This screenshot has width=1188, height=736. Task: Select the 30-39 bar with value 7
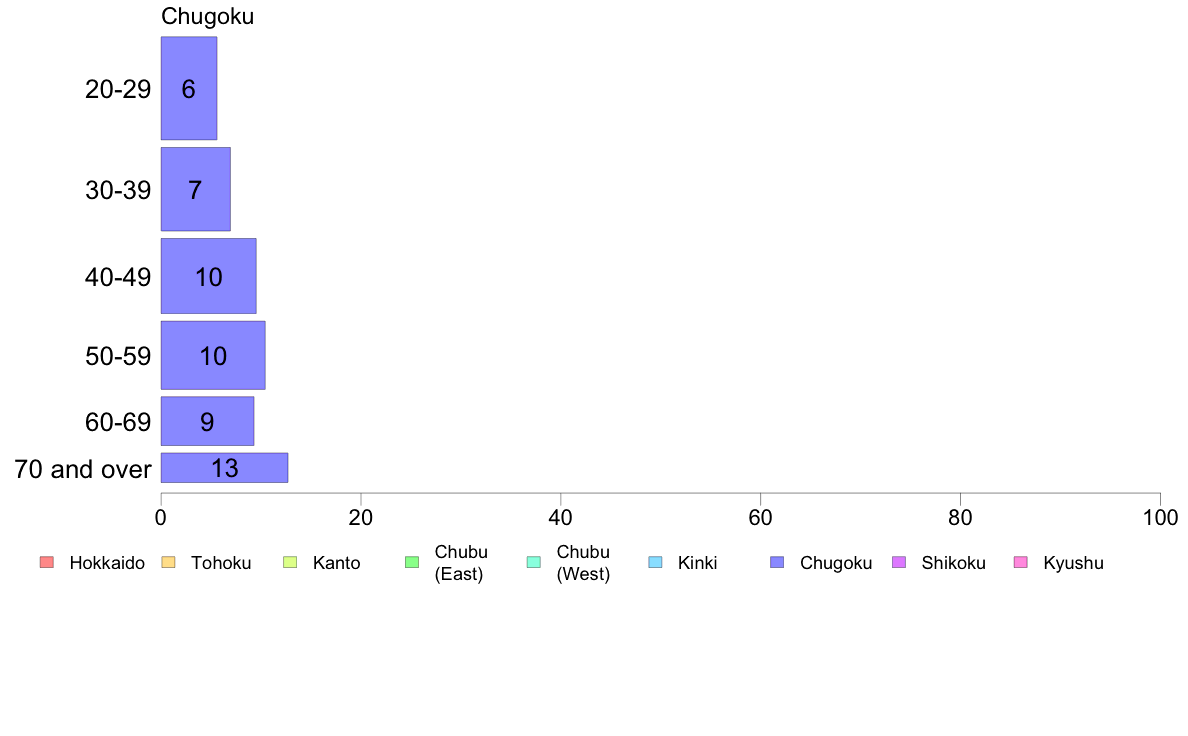tap(195, 189)
